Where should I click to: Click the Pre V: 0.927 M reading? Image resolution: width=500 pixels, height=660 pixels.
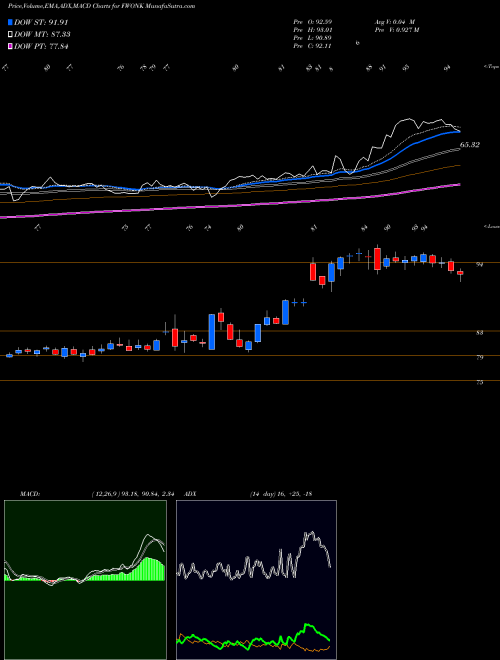[x=396, y=30]
